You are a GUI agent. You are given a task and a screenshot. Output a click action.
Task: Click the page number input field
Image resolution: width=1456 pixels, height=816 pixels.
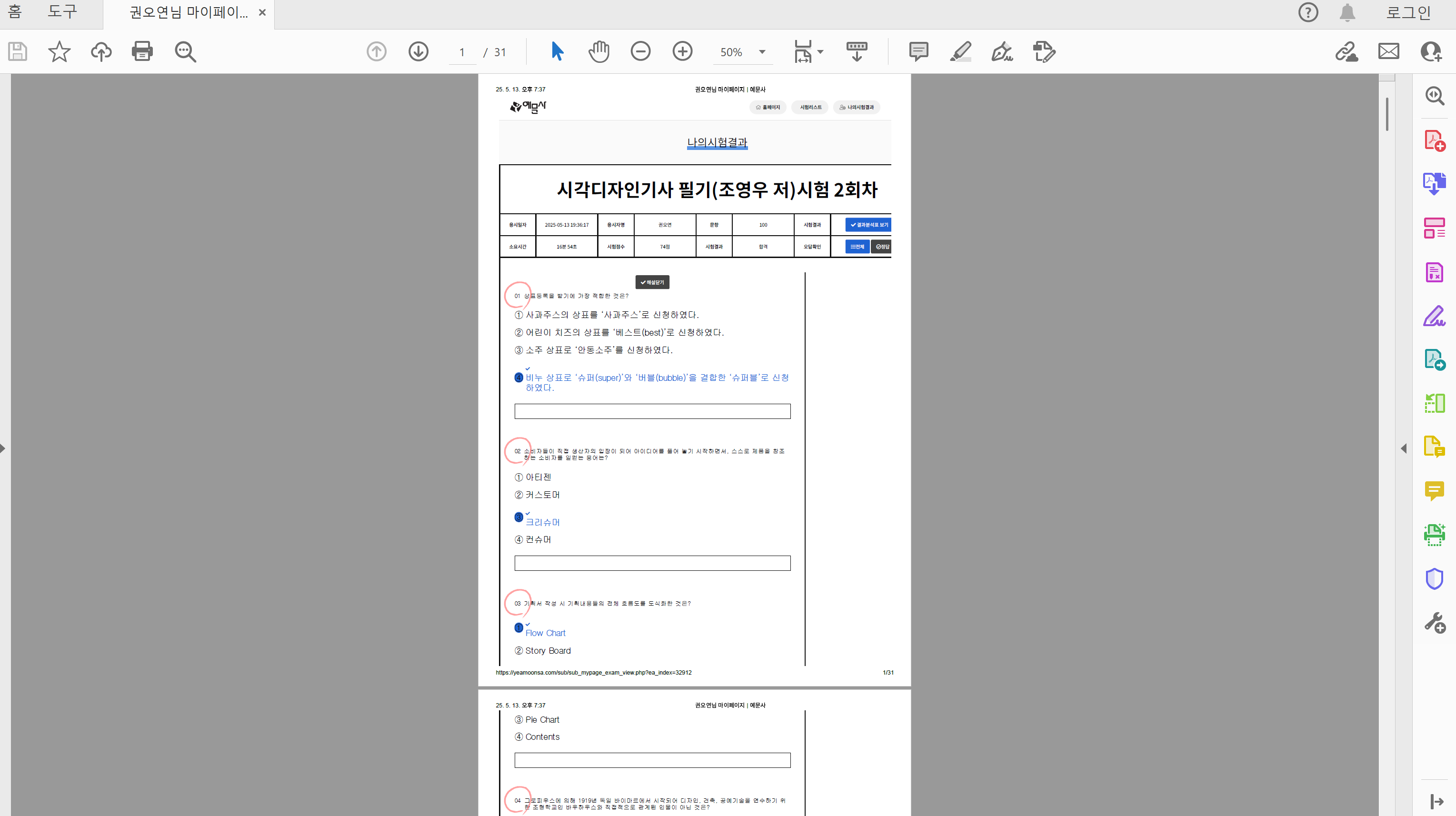pos(462,52)
